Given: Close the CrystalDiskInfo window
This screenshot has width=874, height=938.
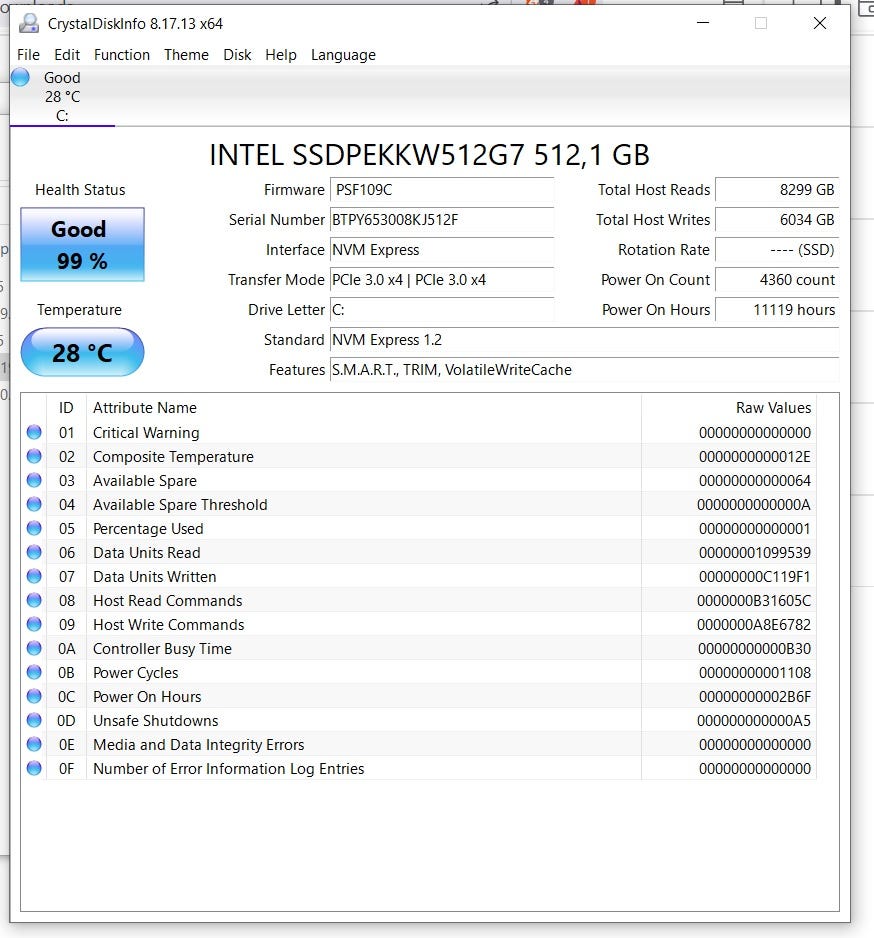Looking at the screenshot, I should point(820,23).
